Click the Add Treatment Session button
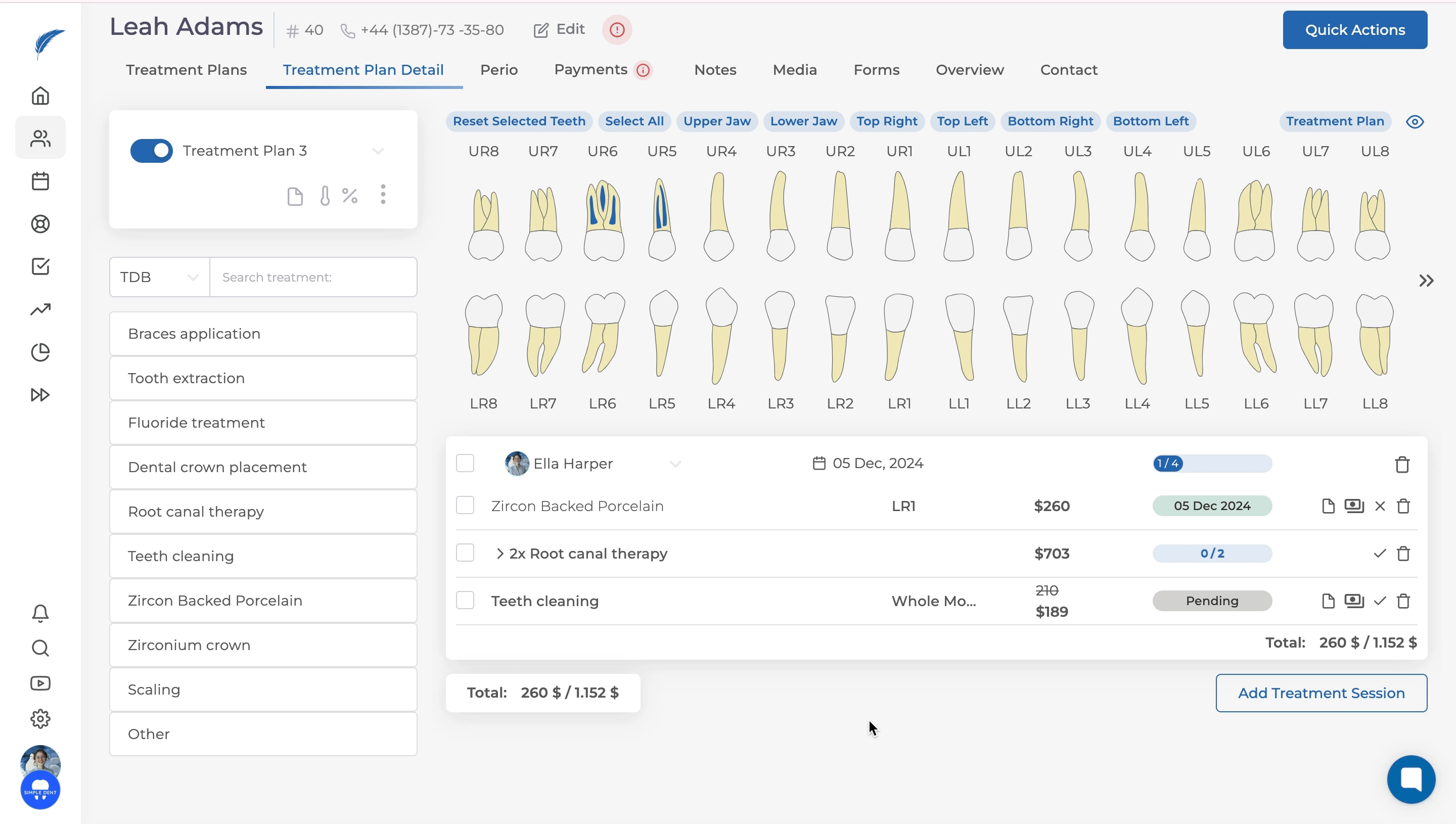 click(x=1321, y=693)
